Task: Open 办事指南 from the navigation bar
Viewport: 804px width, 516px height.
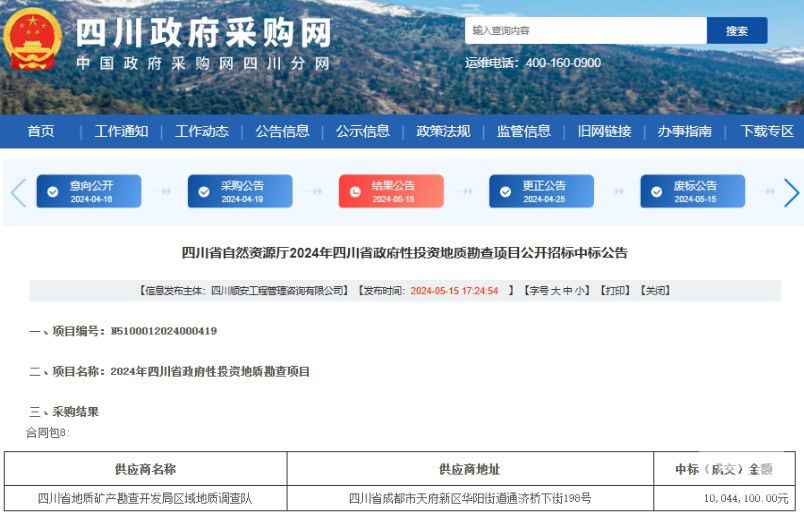Action: 685,131
